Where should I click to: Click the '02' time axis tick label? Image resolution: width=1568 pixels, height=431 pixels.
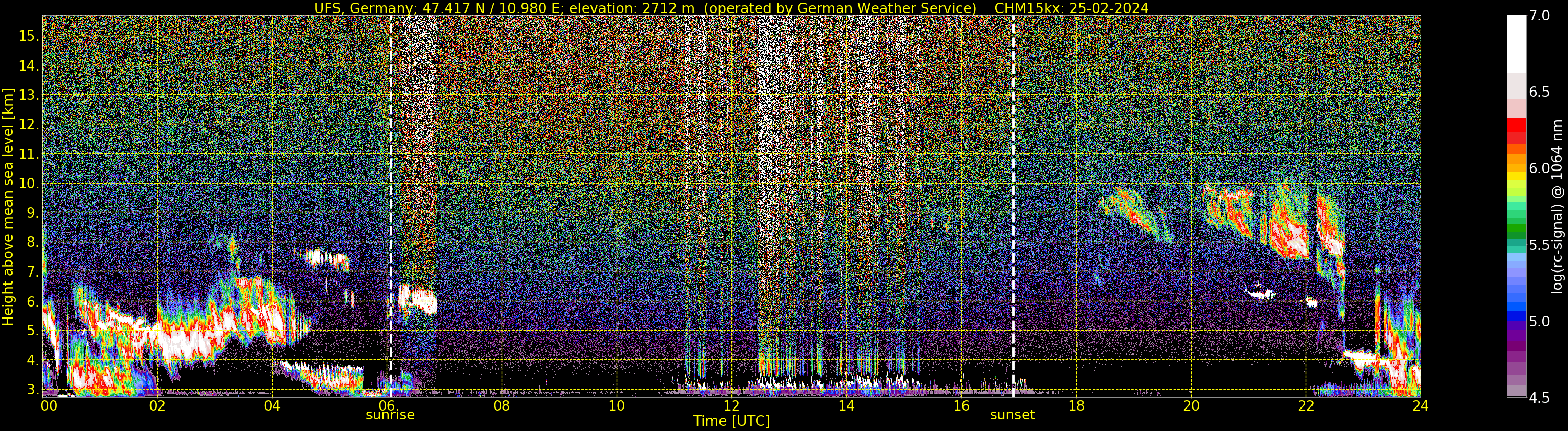coord(157,405)
